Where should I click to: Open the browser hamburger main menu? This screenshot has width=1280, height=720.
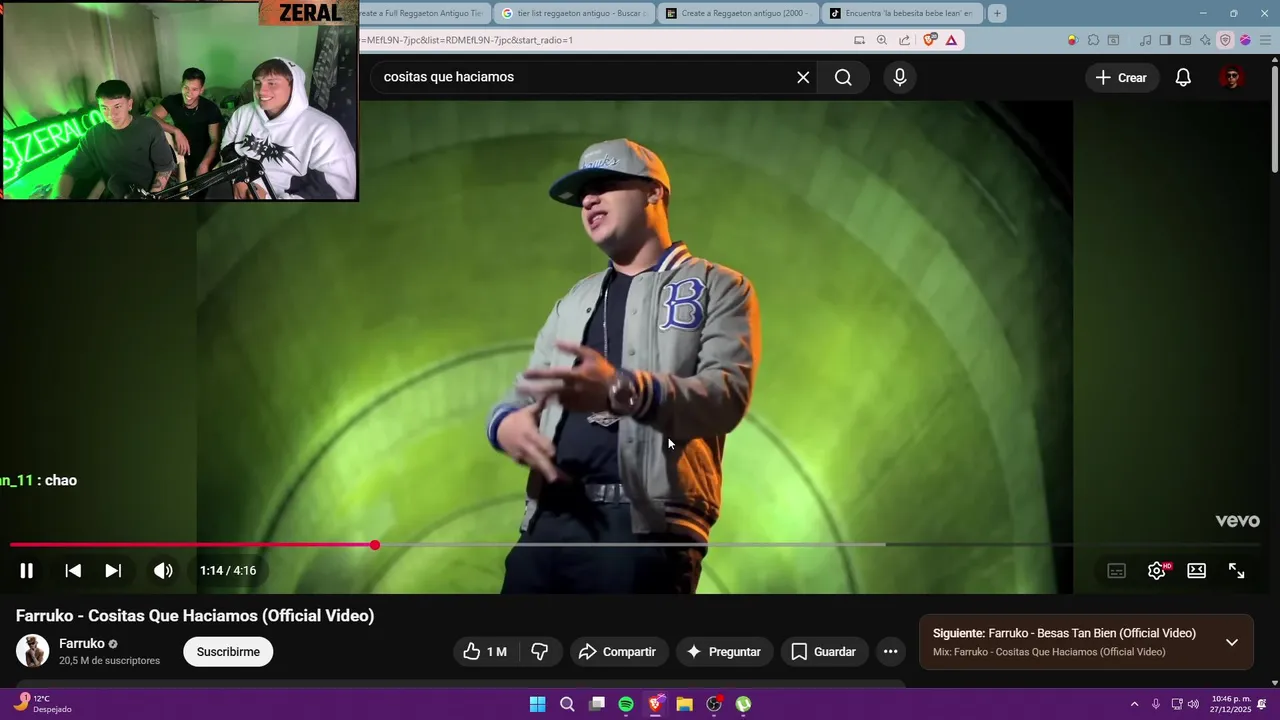point(1265,40)
